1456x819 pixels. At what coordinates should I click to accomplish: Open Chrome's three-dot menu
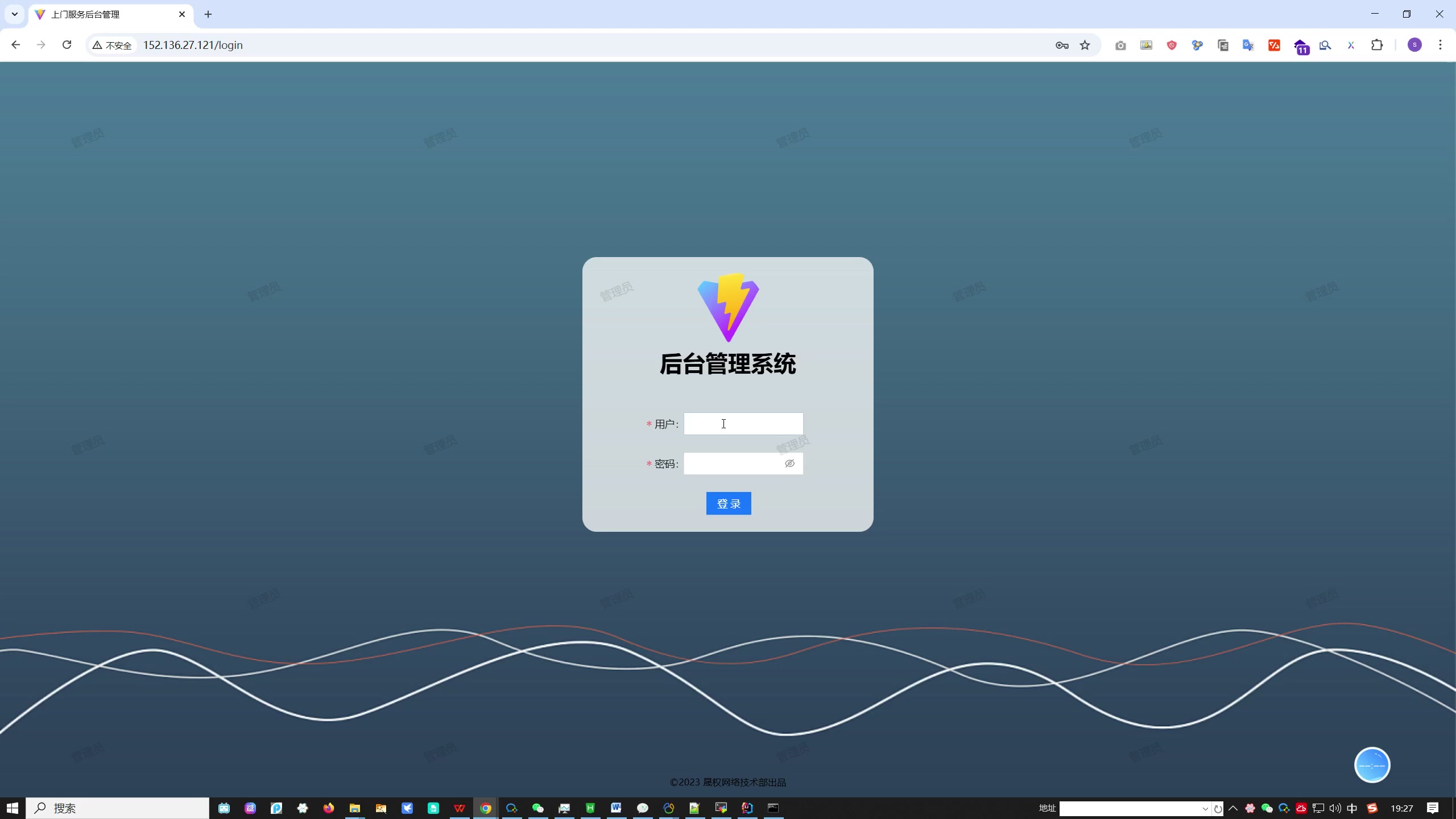tap(1440, 45)
